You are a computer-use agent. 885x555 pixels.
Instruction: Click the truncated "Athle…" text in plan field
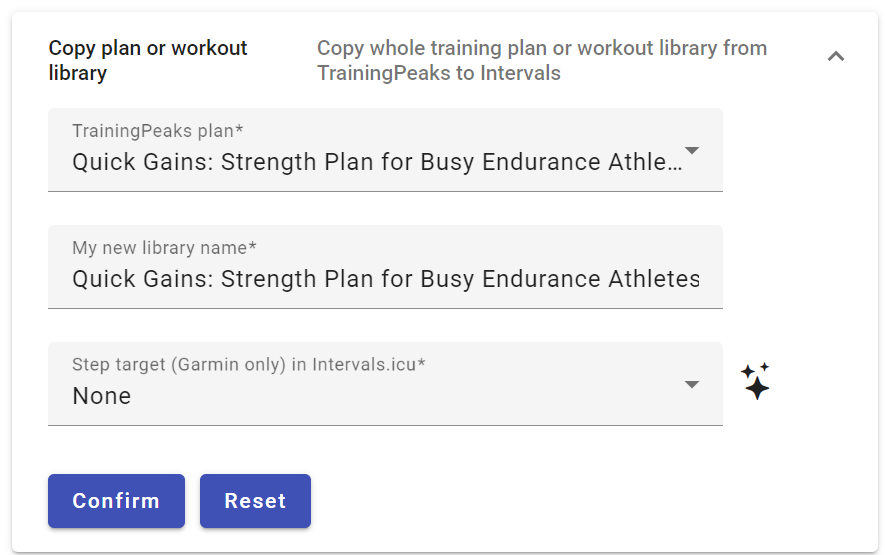point(643,162)
